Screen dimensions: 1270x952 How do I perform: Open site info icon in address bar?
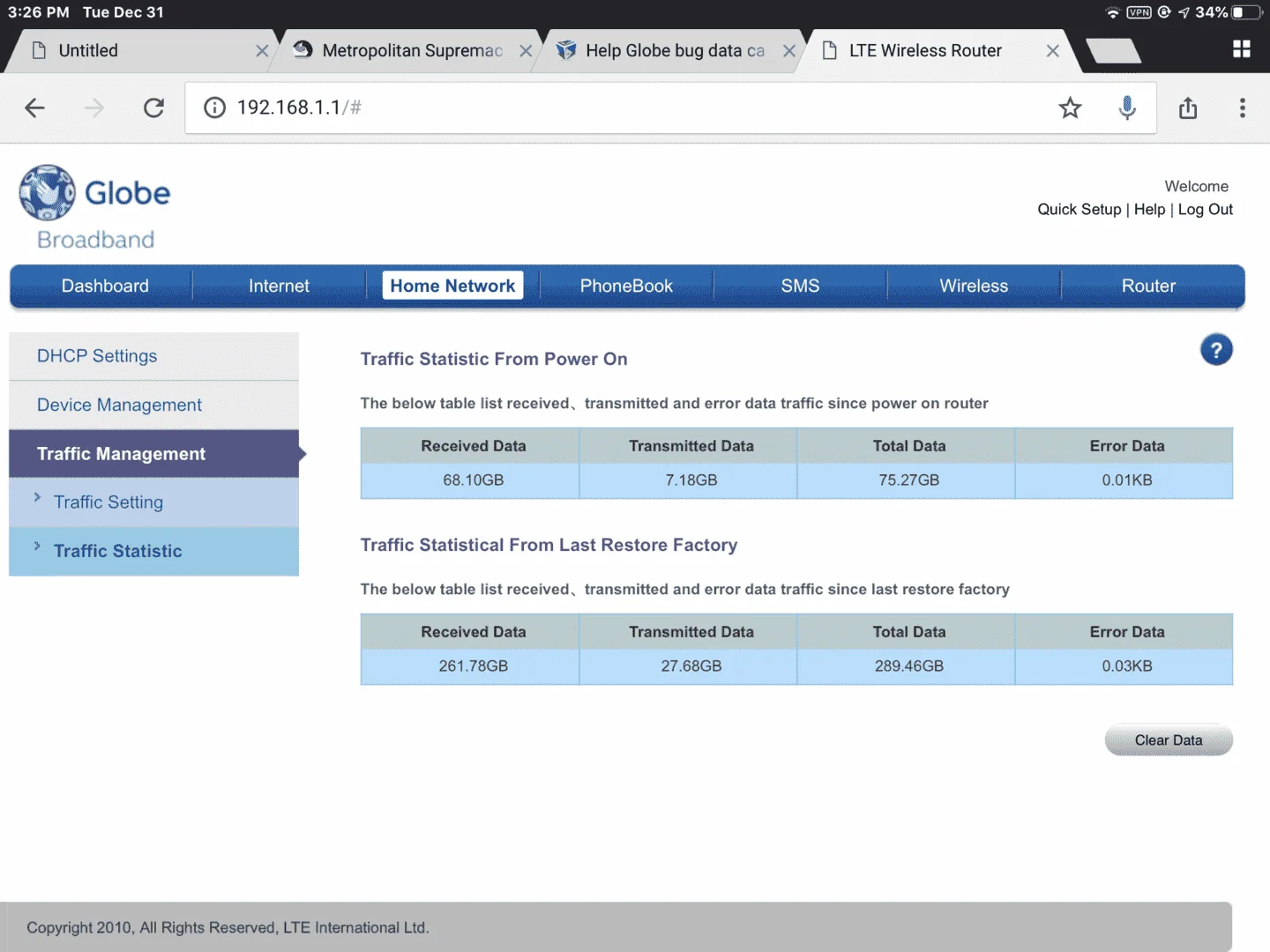214,108
